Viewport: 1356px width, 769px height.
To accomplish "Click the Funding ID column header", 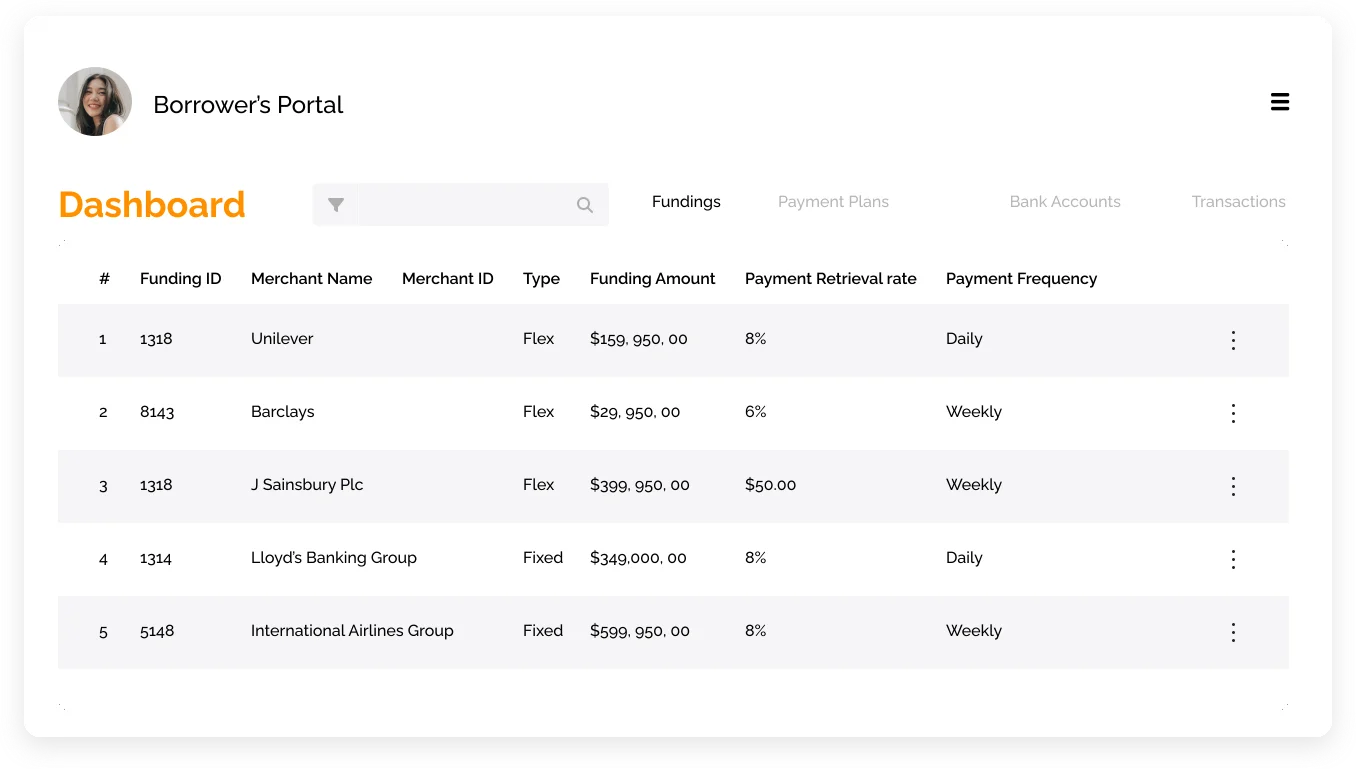I will click(180, 279).
